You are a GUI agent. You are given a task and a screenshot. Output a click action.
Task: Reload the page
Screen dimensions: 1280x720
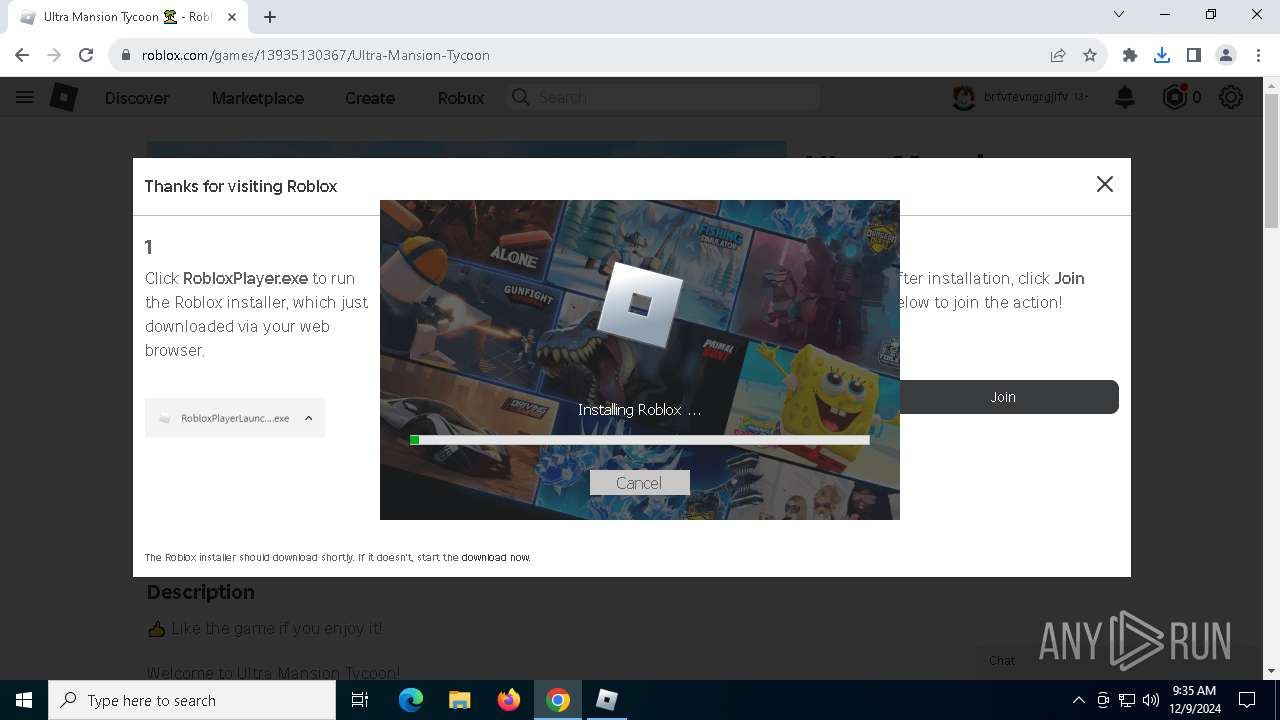(x=86, y=55)
